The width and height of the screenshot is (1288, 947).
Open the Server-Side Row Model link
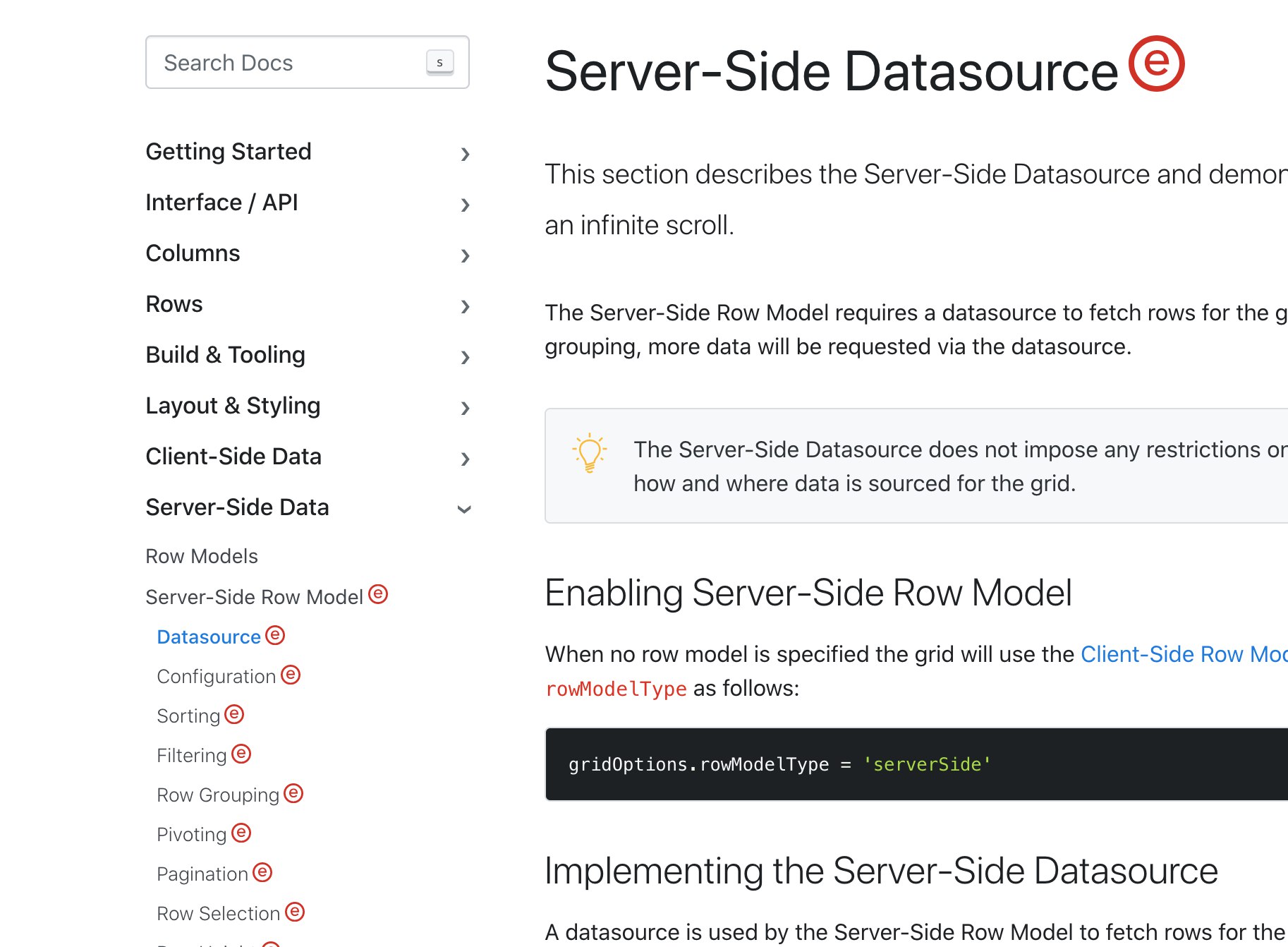(254, 597)
